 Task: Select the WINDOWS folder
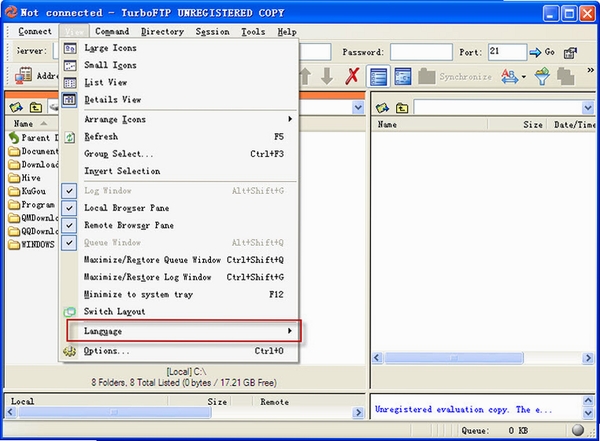pyautogui.click(x=31, y=244)
